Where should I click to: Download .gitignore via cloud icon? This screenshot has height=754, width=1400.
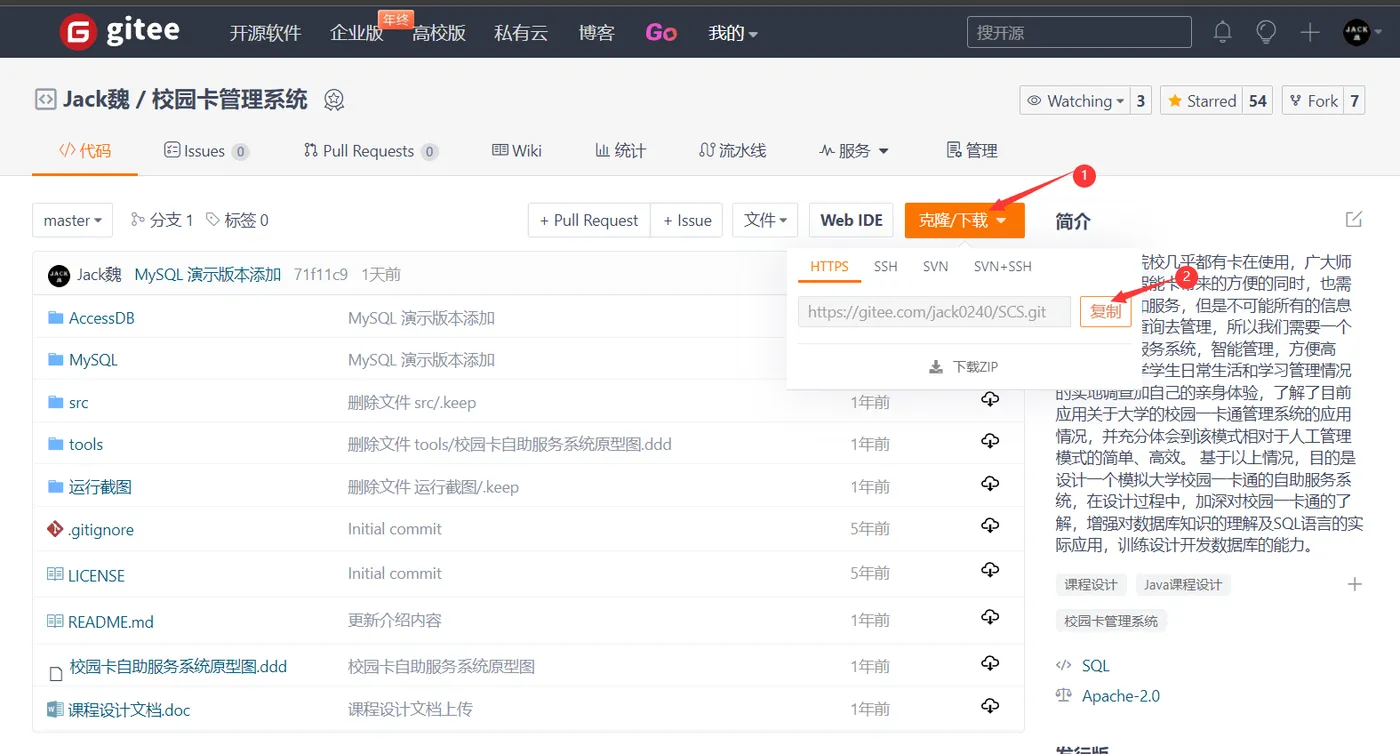[990, 525]
